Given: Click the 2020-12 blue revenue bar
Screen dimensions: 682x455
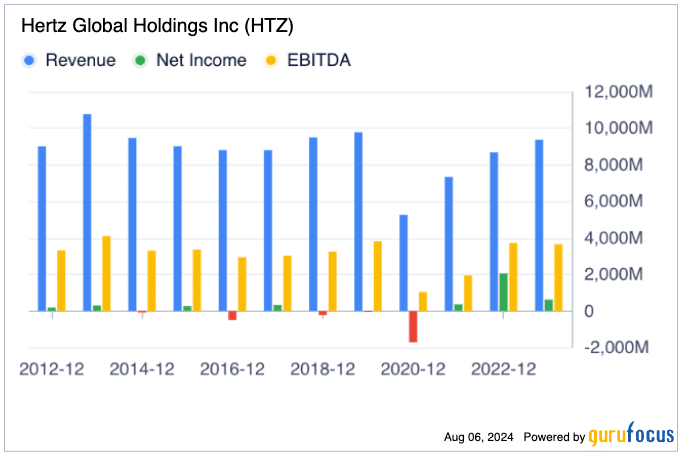Looking at the screenshot, I should tap(404, 263).
